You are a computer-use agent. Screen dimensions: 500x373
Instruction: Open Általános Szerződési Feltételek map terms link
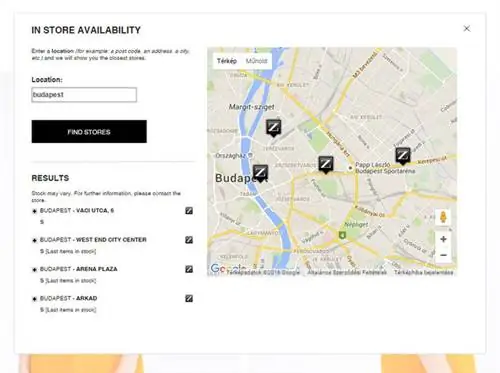(347, 273)
